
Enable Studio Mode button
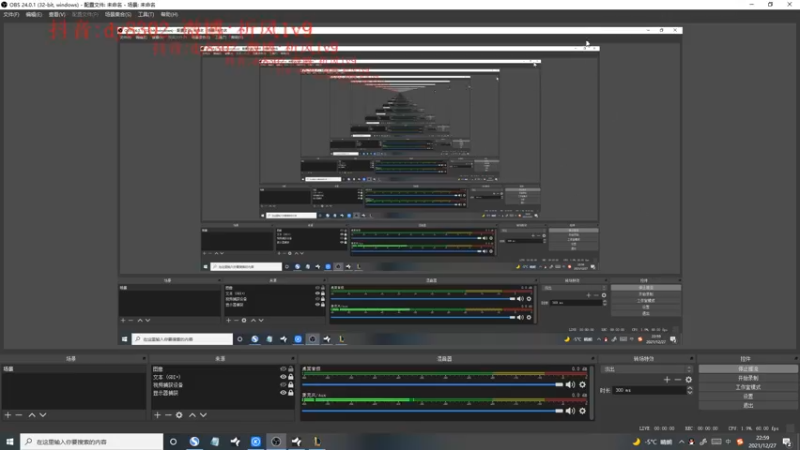coord(748,387)
